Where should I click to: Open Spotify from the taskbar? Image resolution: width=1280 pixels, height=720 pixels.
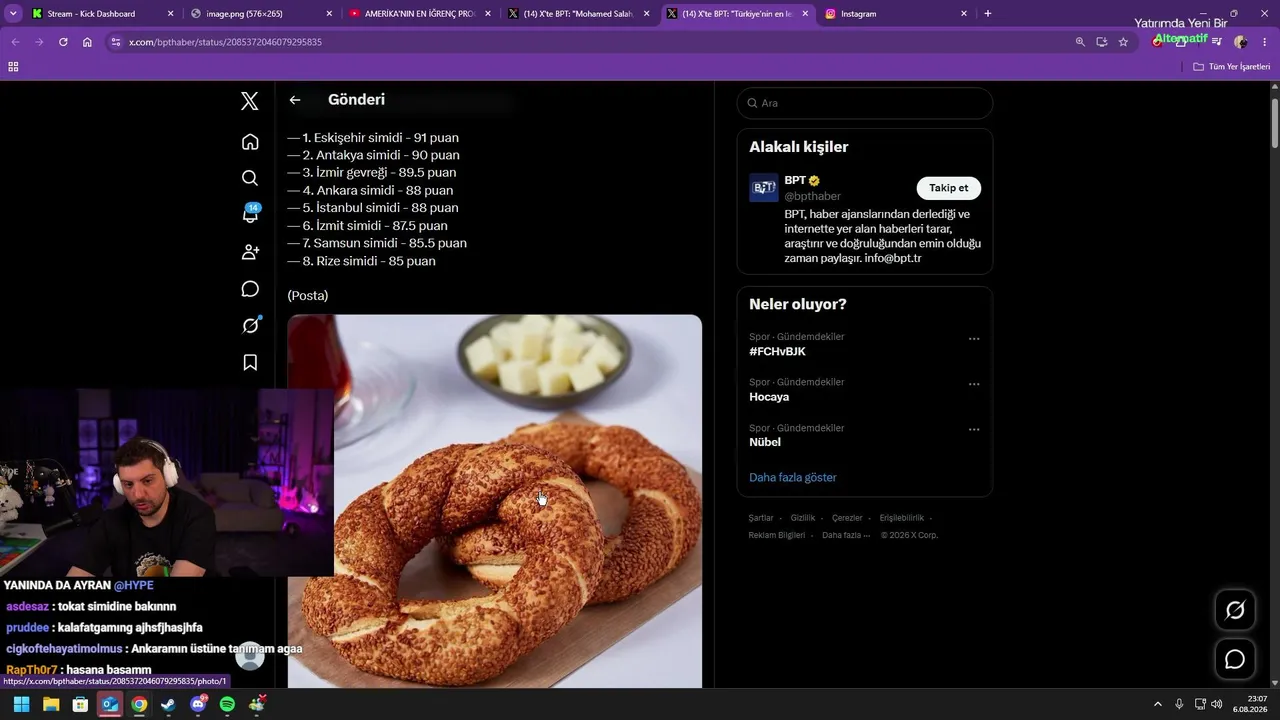coord(227,704)
